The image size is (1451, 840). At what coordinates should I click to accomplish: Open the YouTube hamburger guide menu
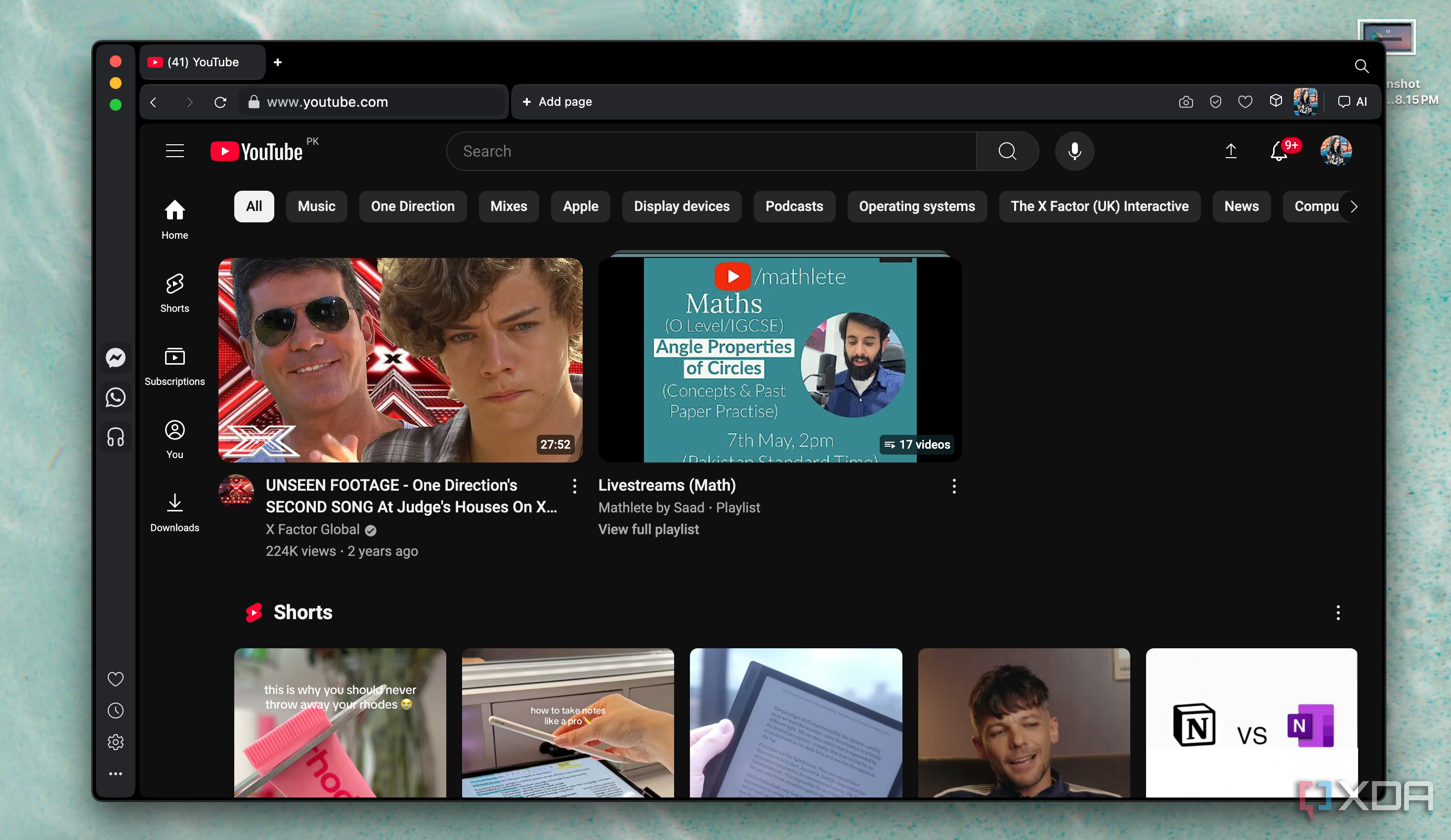coord(174,151)
